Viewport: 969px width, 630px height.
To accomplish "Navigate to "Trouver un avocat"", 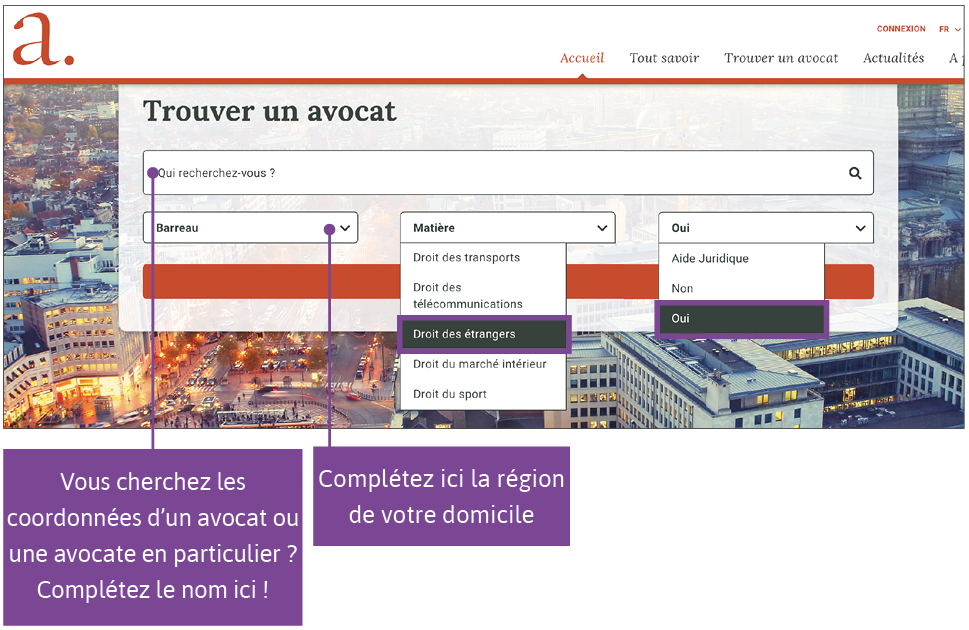I will (x=780, y=58).
